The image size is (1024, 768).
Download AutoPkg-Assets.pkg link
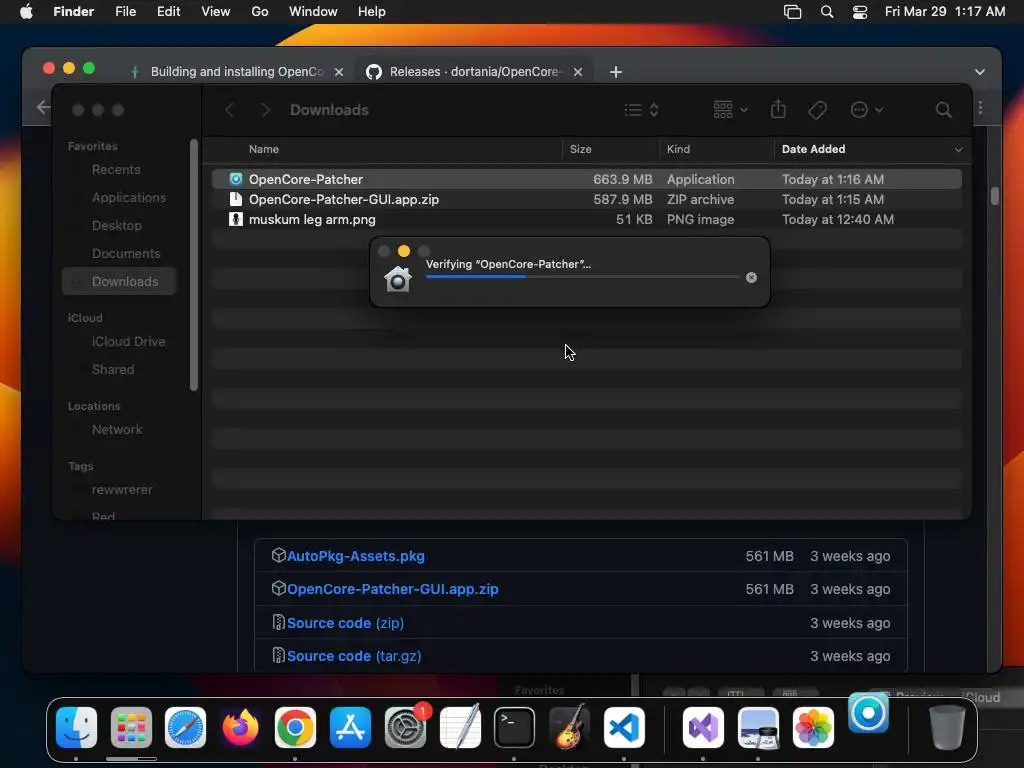click(356, 556)
